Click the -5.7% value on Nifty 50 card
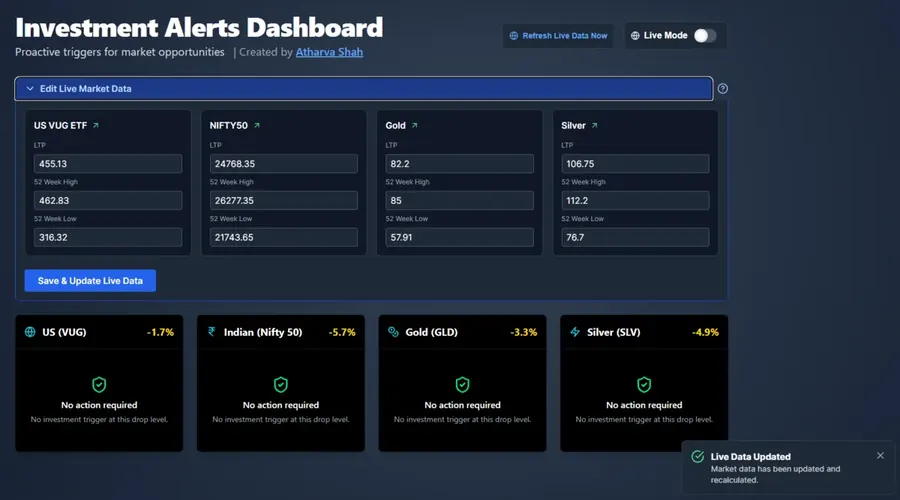The width and height of the screenshot is (900, 500). [342, 332]
